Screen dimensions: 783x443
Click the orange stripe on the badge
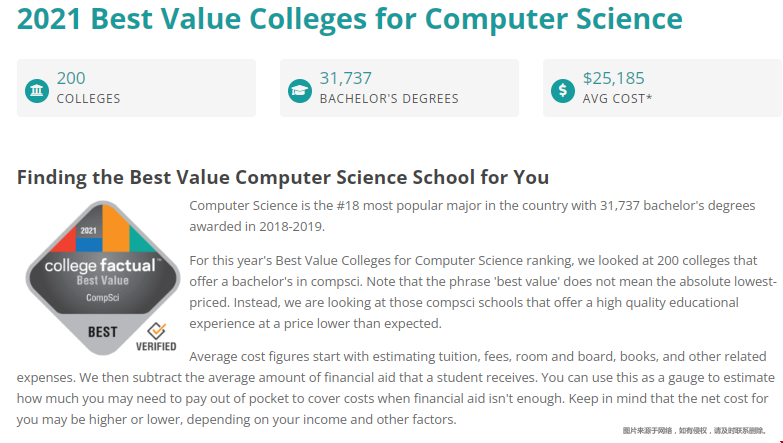tap(116, 229)
